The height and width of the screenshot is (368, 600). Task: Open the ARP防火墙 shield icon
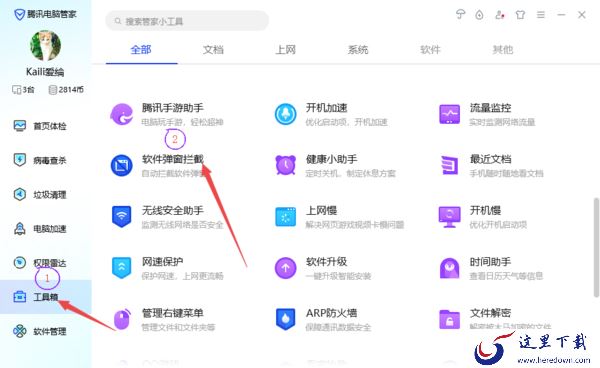285,319
